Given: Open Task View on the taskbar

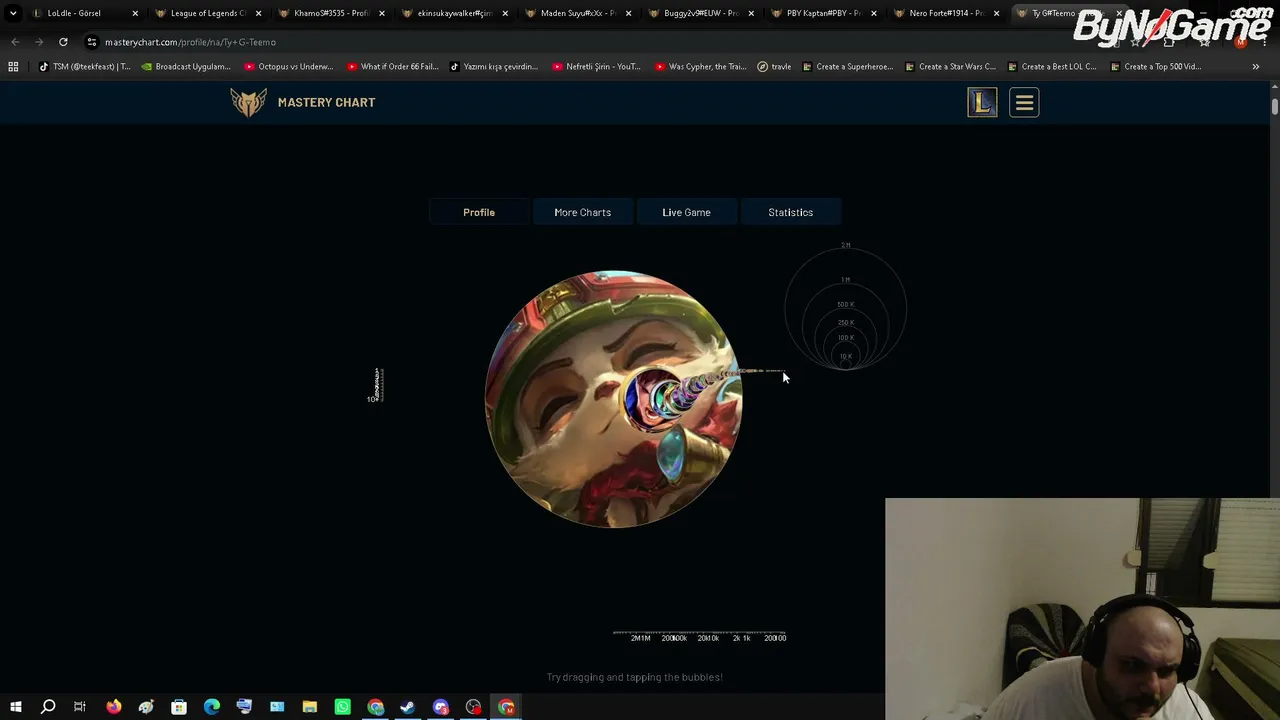Looking at the screenshot, I should 80,707.
